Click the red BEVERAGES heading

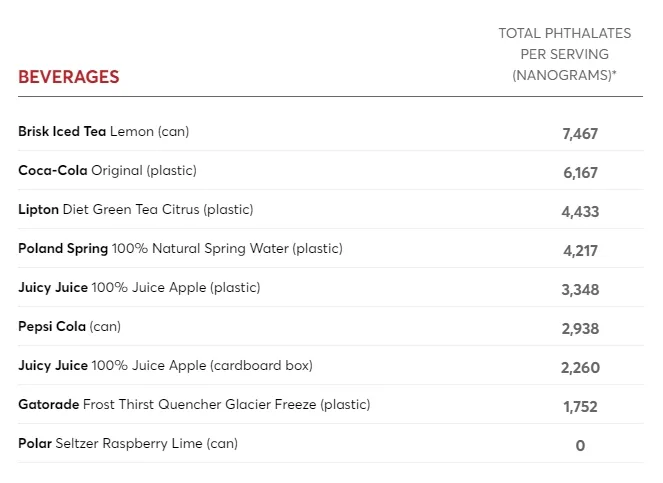[68, 77]
